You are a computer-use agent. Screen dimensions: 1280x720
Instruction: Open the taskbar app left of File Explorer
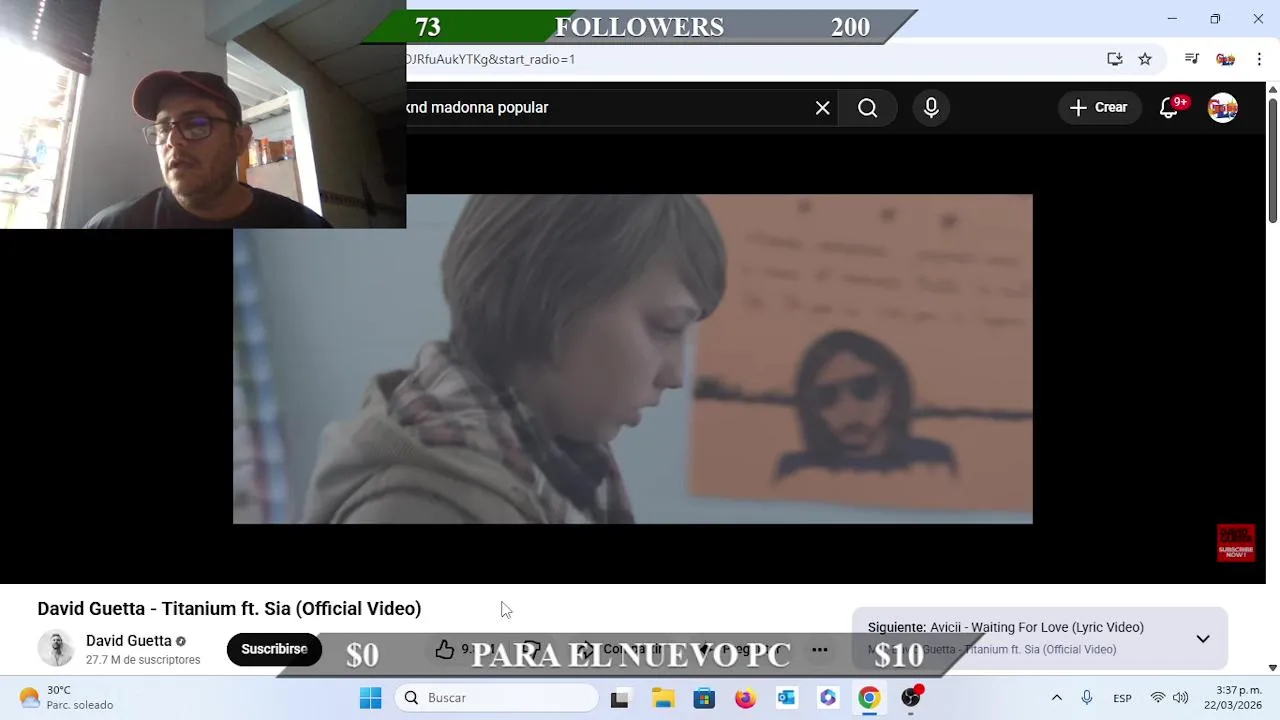[620, 698]
